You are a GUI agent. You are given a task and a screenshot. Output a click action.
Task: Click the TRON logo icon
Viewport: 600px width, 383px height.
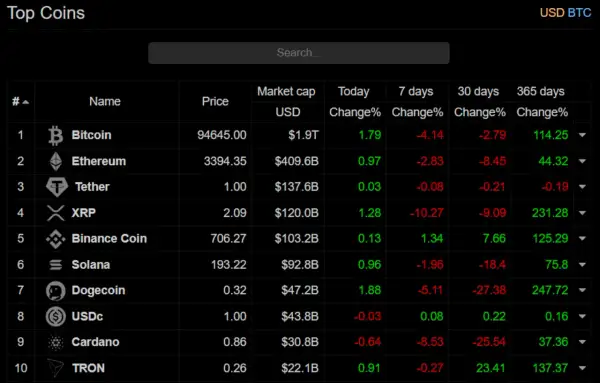pyautogui.click(x=56, y=368)
